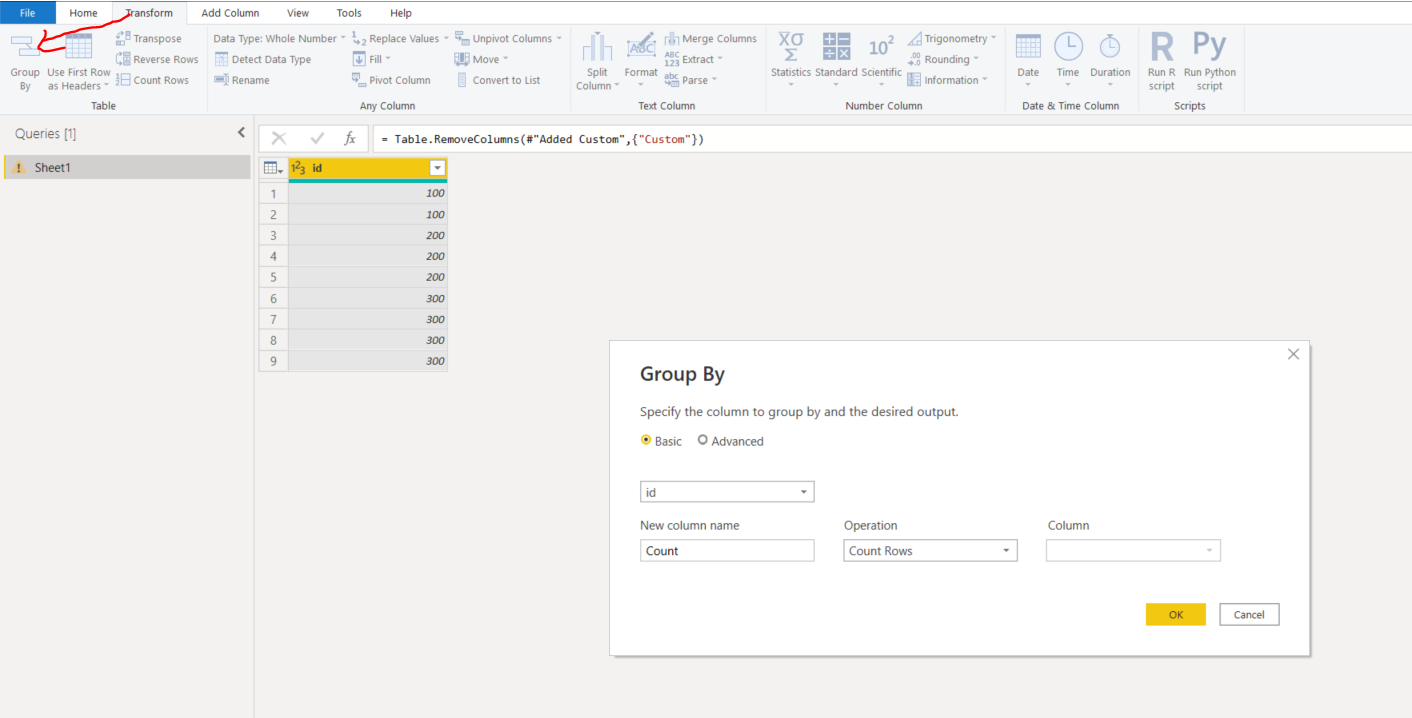The image size is (1412, 718).
Task: Click Merge Columns button
Action: [710, 38]
